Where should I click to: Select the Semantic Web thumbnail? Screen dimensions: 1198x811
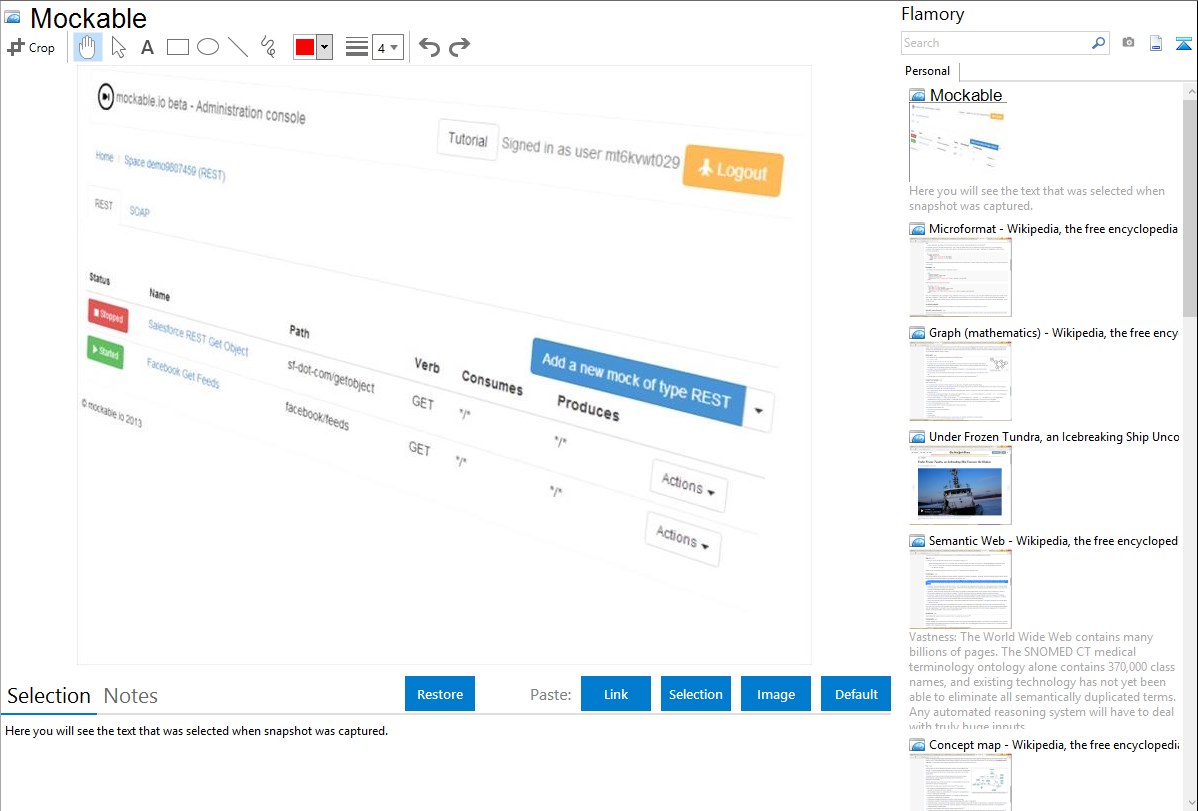point(960,589)
